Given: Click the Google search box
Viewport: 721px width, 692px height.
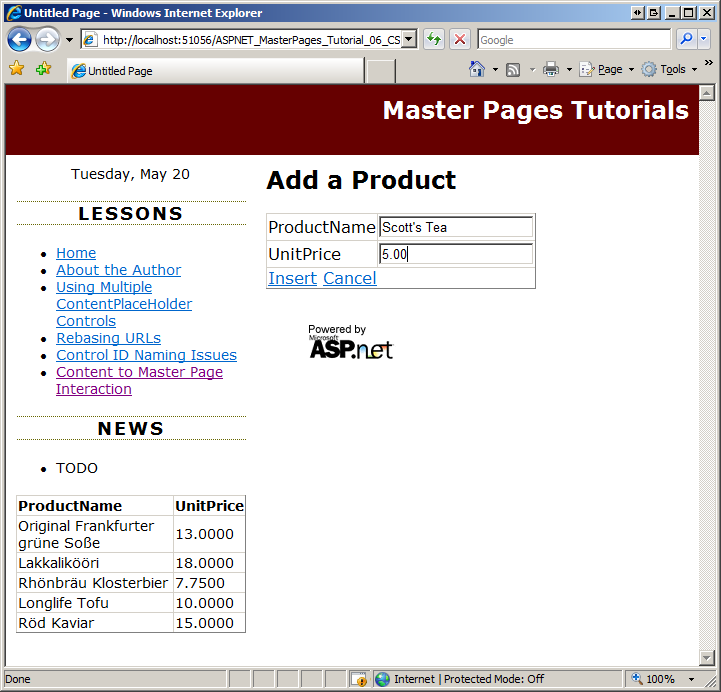Looking at the screenshot, I should point(574,40).
